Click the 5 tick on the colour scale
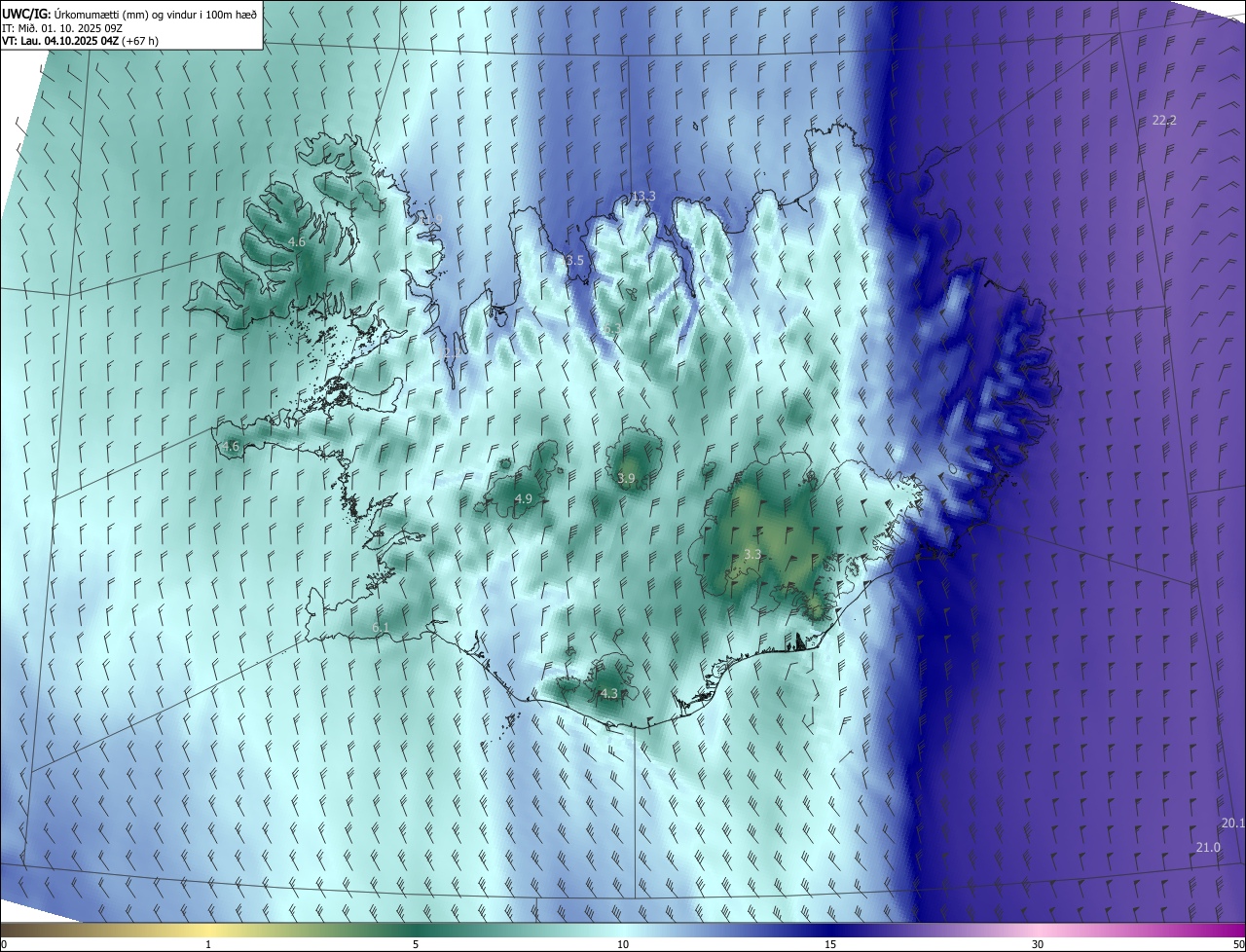 [x=416, y=944]
